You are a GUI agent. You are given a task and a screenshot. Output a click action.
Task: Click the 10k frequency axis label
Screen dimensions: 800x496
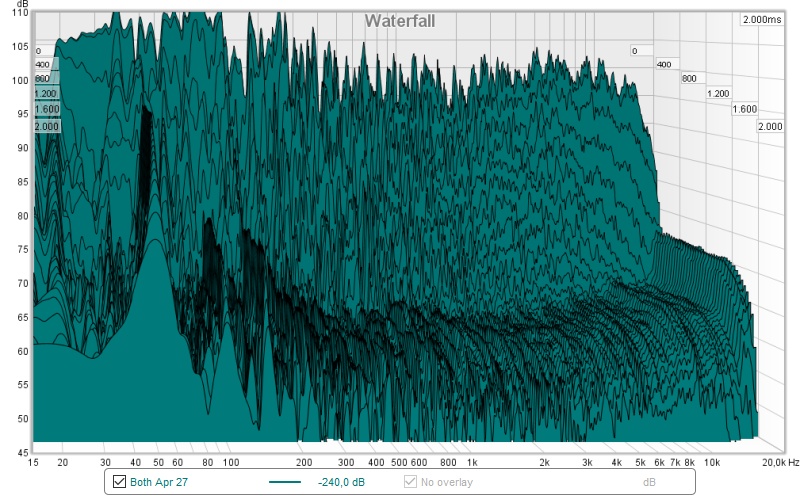(711, 463)
